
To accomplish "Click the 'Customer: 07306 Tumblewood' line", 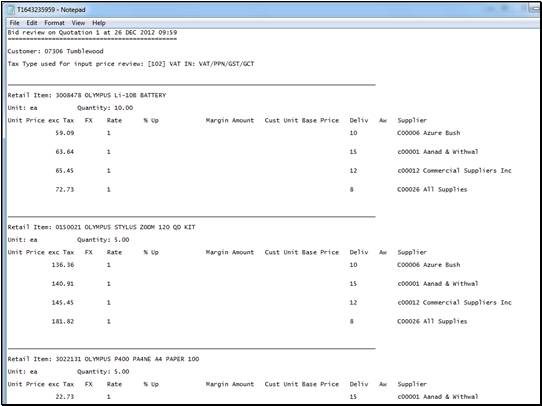I will click(55, 51).
